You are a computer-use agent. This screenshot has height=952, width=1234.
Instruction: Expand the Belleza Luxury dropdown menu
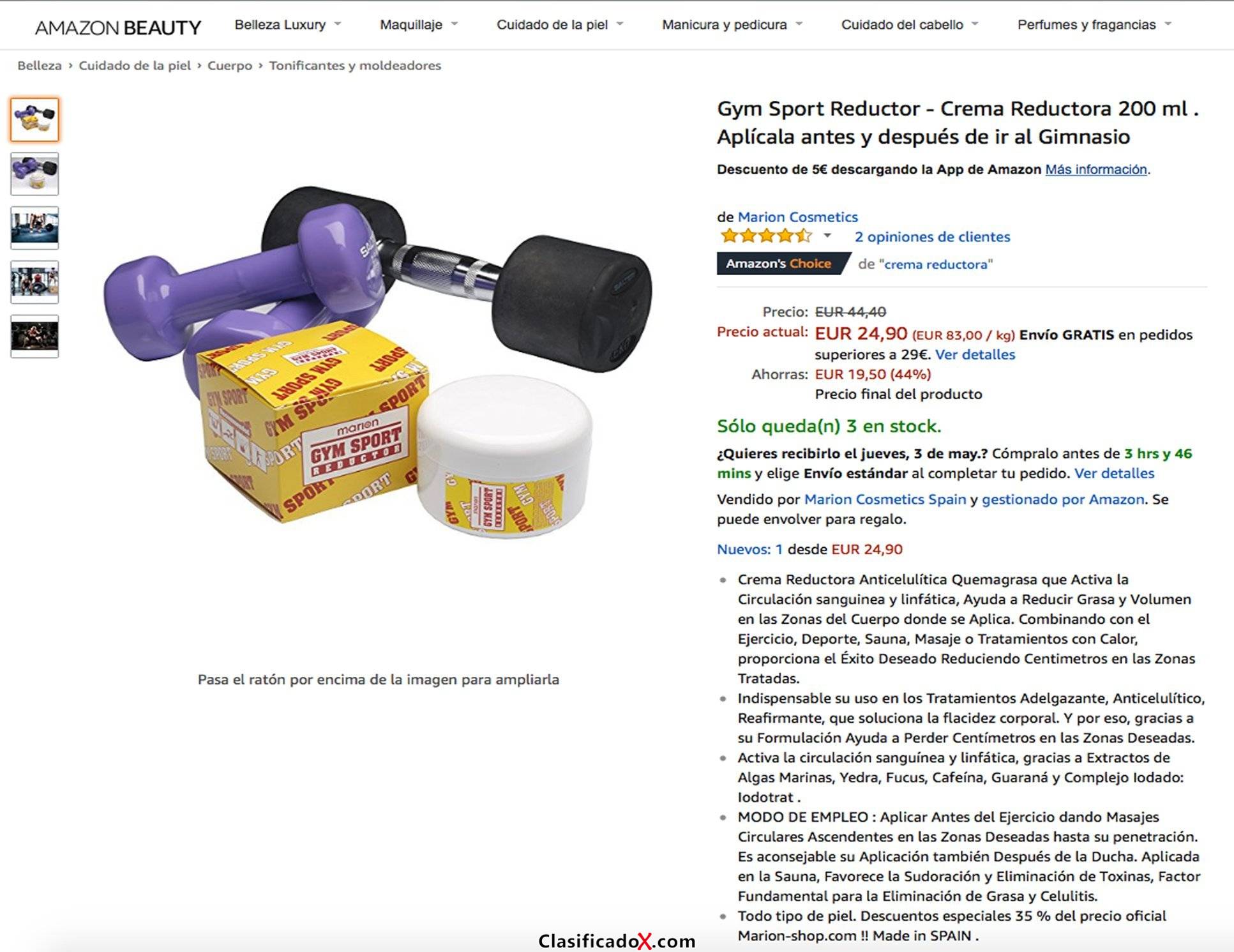(288, 24)
